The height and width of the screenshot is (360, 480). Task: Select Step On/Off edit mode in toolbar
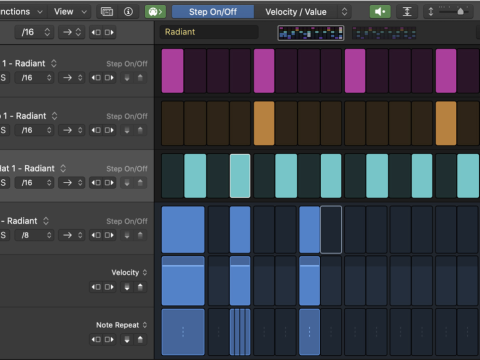[213, 12]
